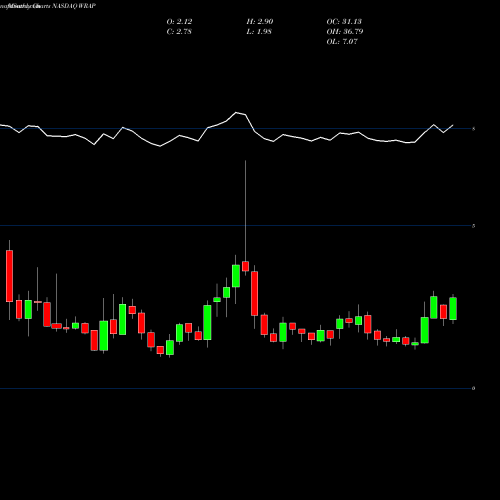Click the 0 price axis label
The width and height of the screenshot is (500, 500).
(x=473, y=388)
